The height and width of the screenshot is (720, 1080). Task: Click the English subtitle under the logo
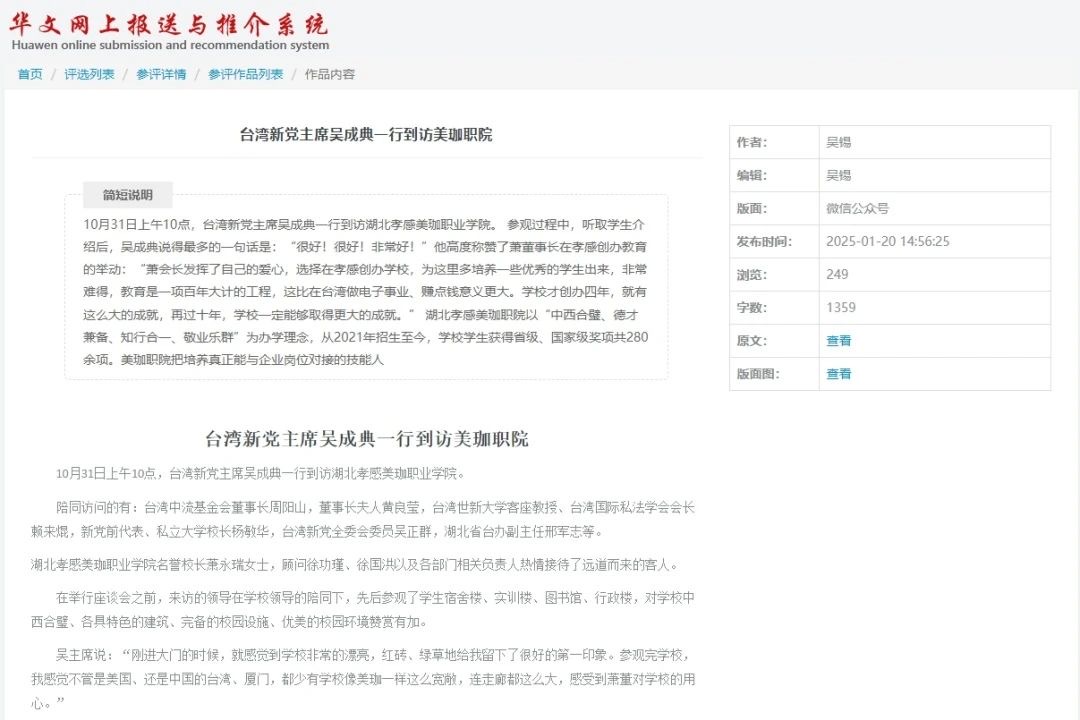[x=168, y=44]
